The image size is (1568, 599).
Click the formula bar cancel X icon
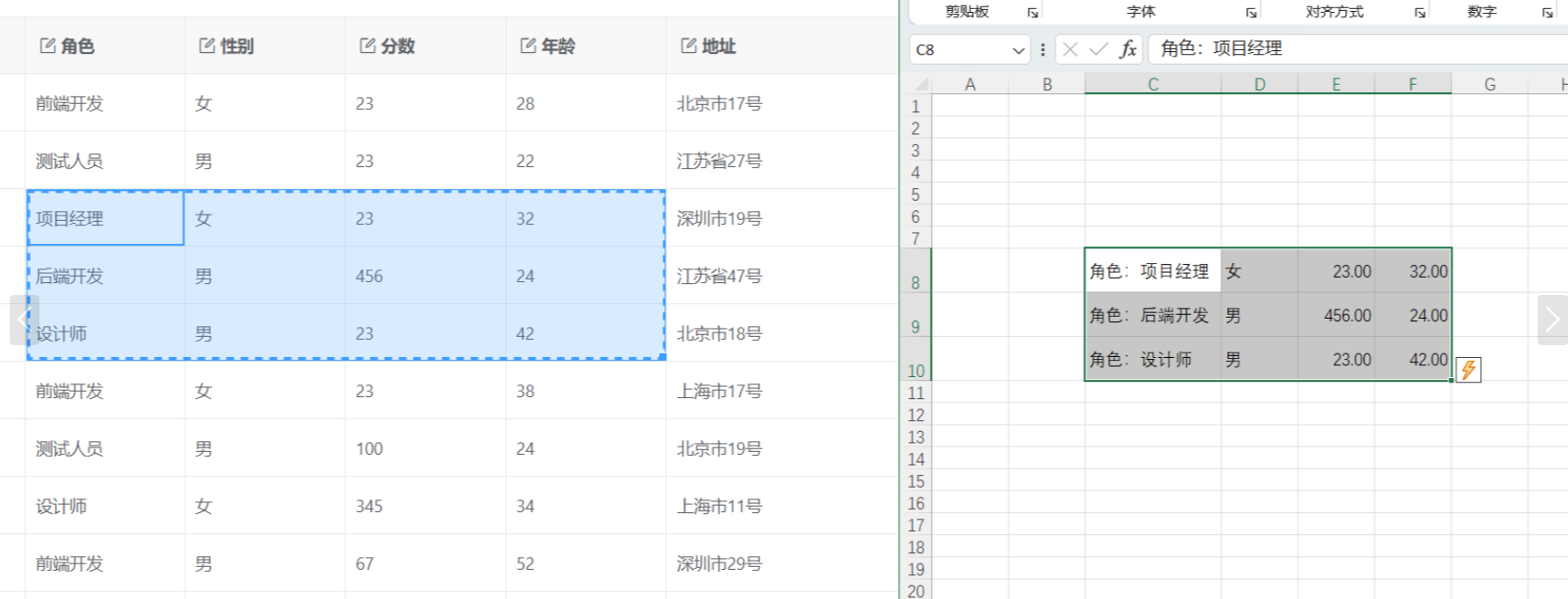point(1070,49)
